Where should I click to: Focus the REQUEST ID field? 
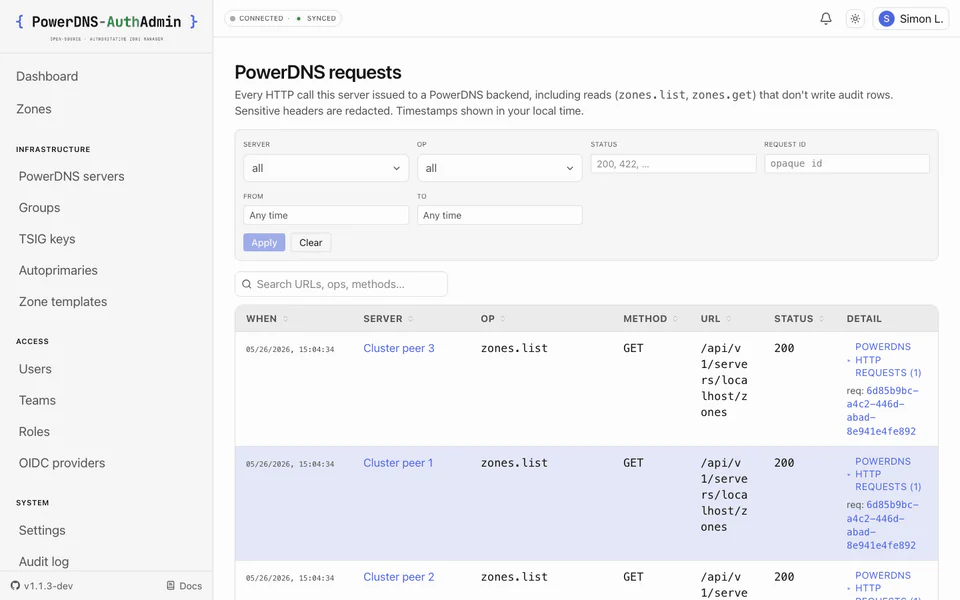pyautogui.click(x=847, y=163)
